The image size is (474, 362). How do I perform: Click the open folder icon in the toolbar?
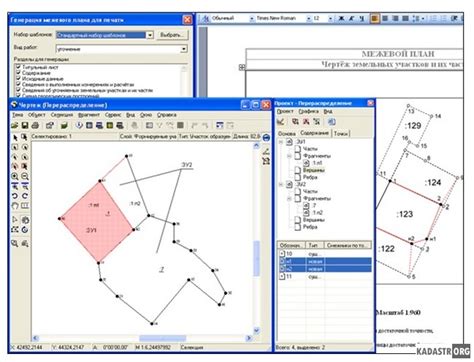pos(14,125)
